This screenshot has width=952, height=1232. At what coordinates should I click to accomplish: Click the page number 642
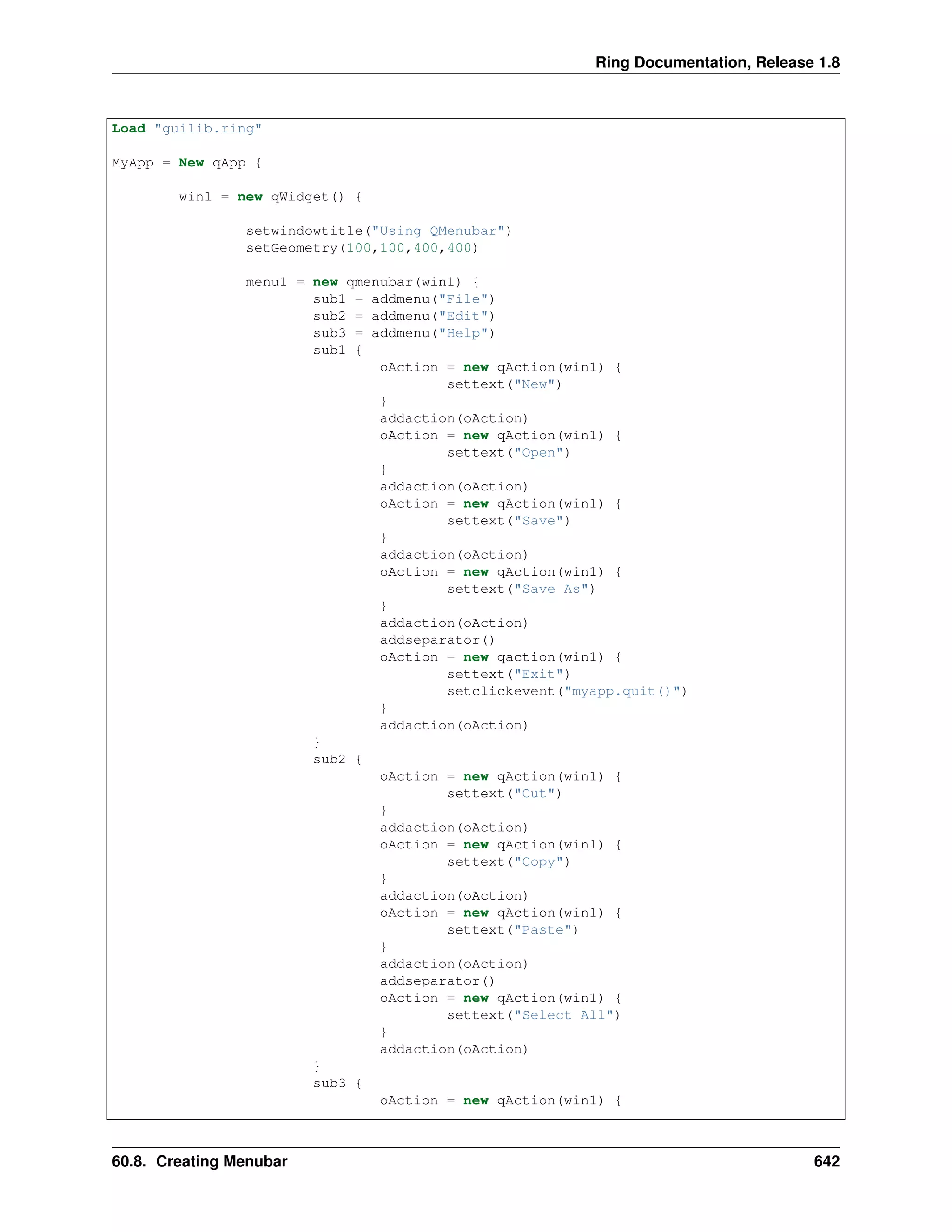(826, 1161)
